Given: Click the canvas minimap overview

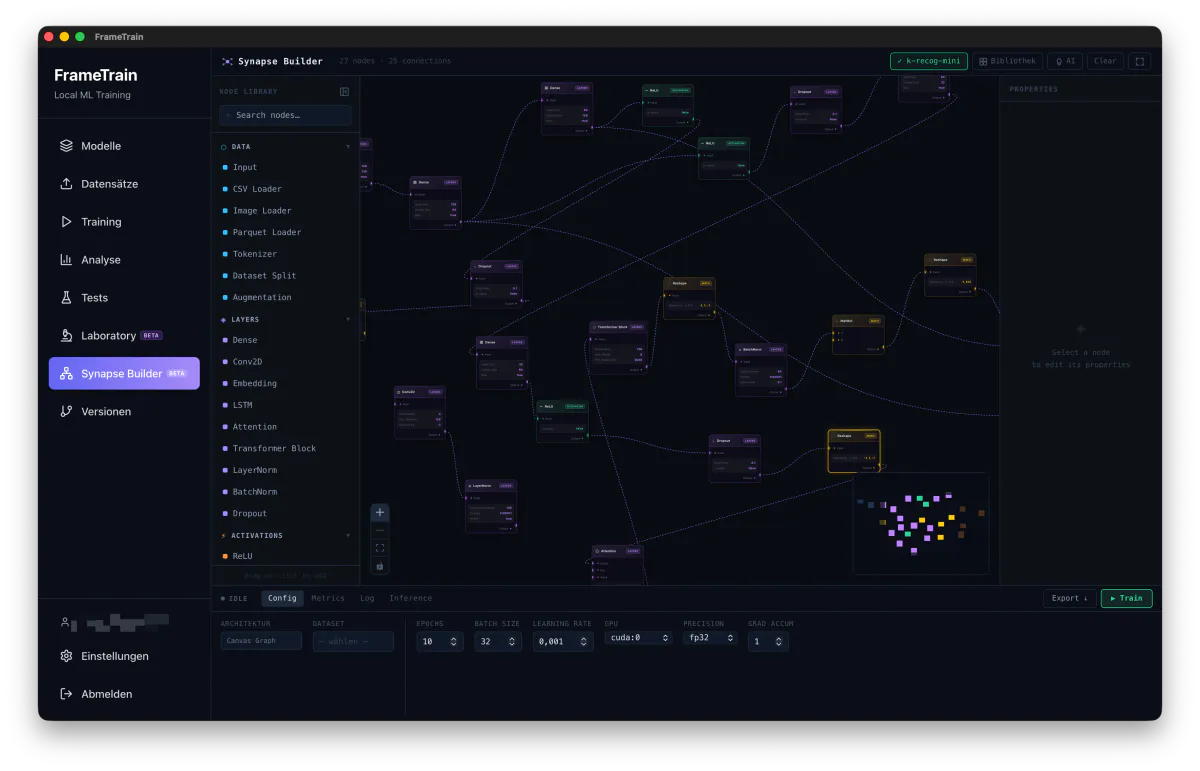Looking at the screenshot, I should click(920, 523).
